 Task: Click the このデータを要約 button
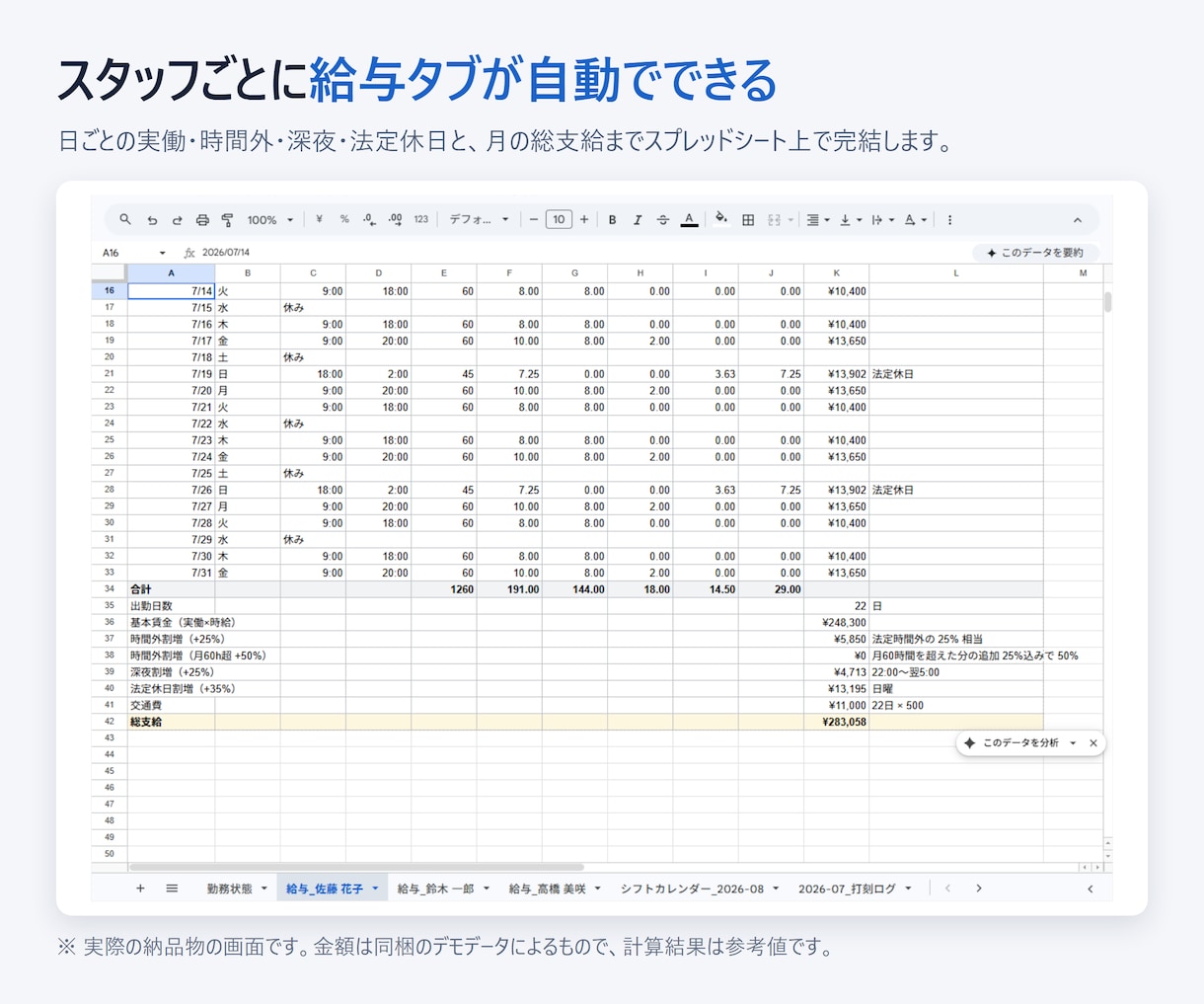pyautogui.click(x=1035, y=253)
